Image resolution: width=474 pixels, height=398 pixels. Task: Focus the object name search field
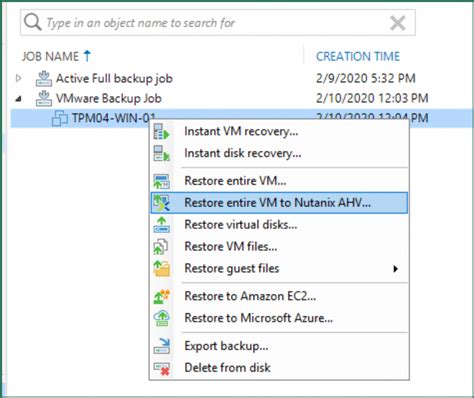click(218, 23)
